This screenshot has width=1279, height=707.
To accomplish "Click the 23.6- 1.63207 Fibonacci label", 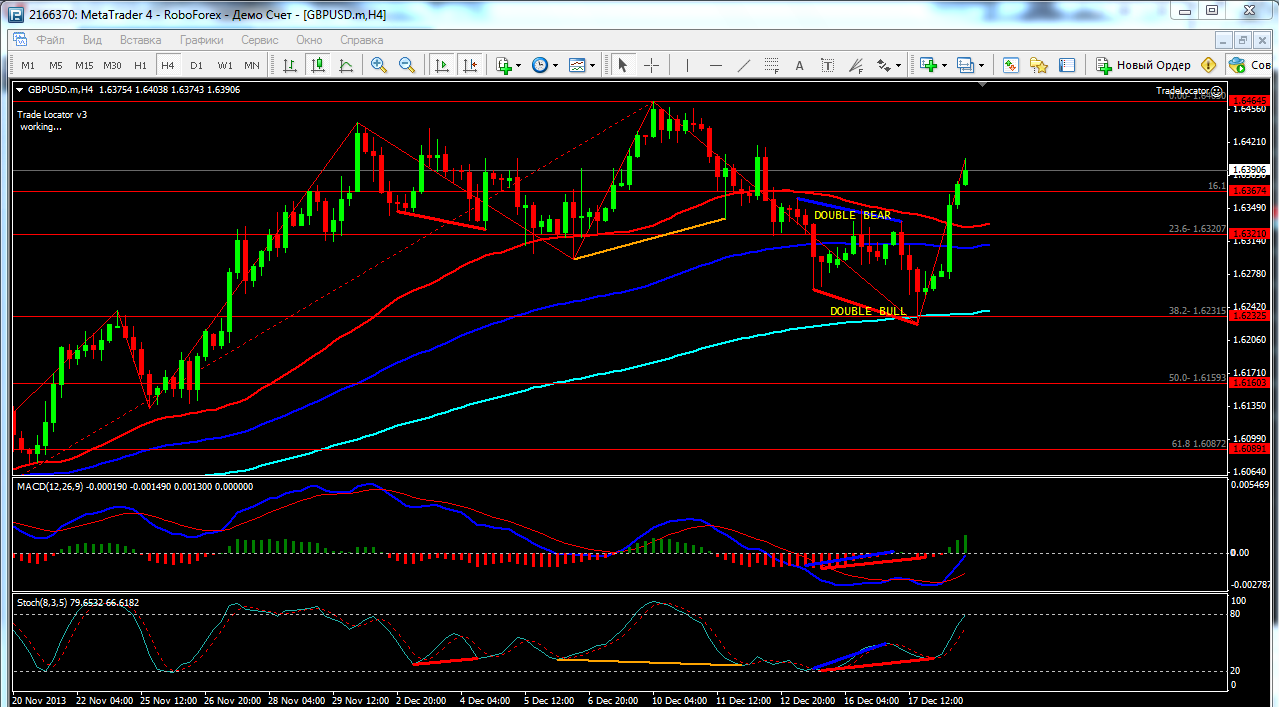I will [x=1197, y=229].
